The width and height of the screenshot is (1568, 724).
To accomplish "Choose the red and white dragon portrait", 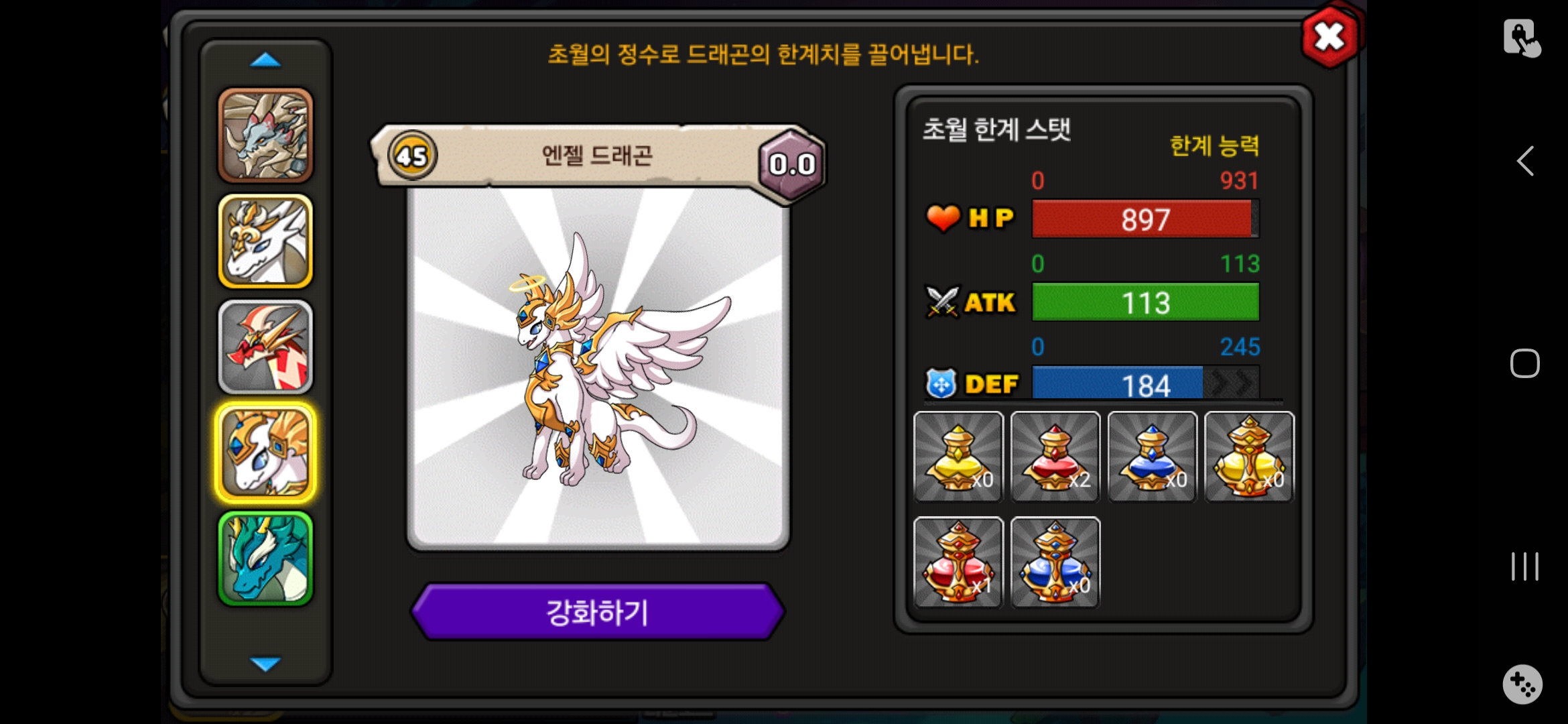I will pos(265,347).
